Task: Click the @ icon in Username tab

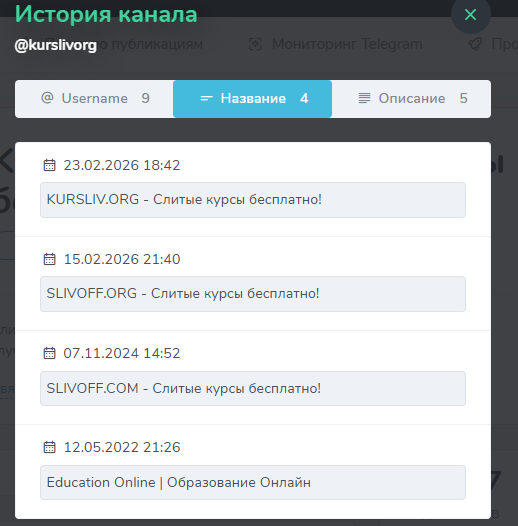Action: (x=47, y=98)
